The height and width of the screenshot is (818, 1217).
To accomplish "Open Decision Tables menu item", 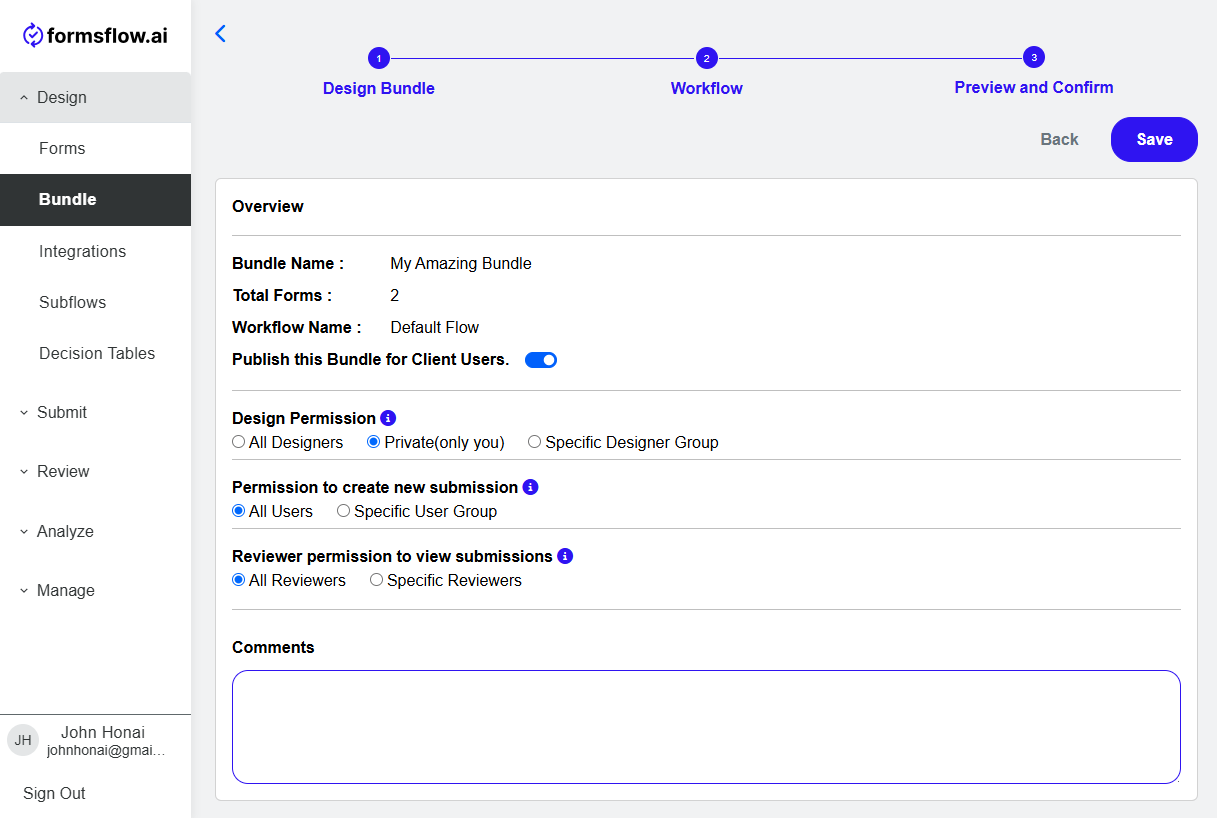I will click(95, 353).
